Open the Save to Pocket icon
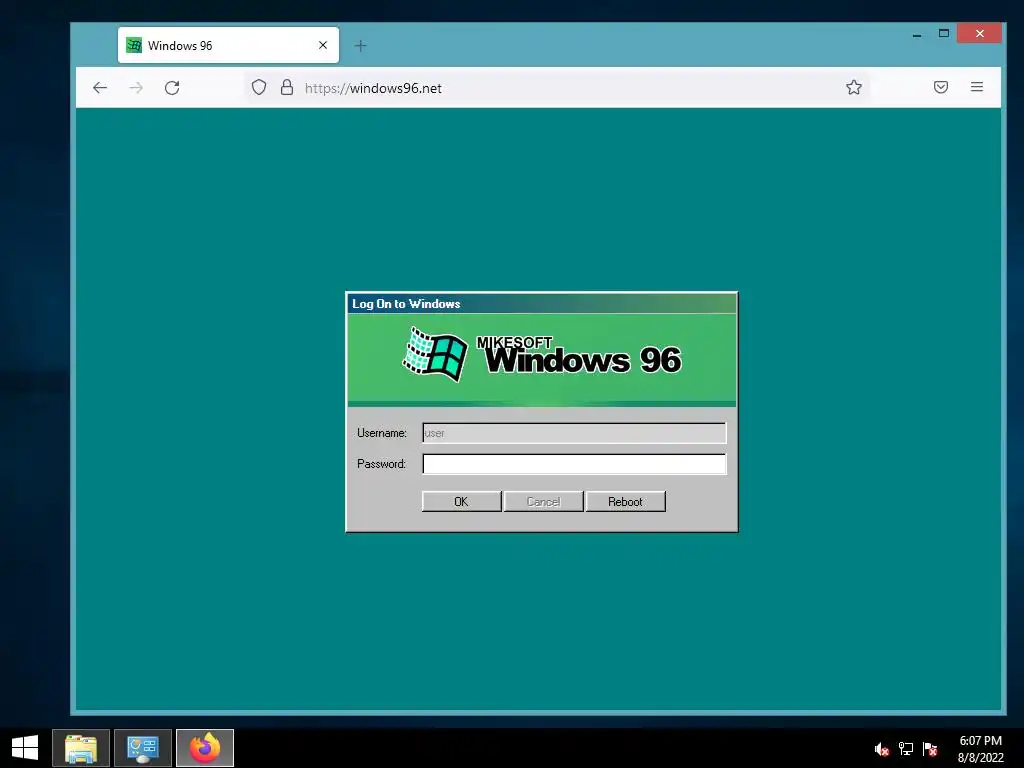Image resolution: width=1024 pixels, height=768 pixels. [x=940, y=88]
